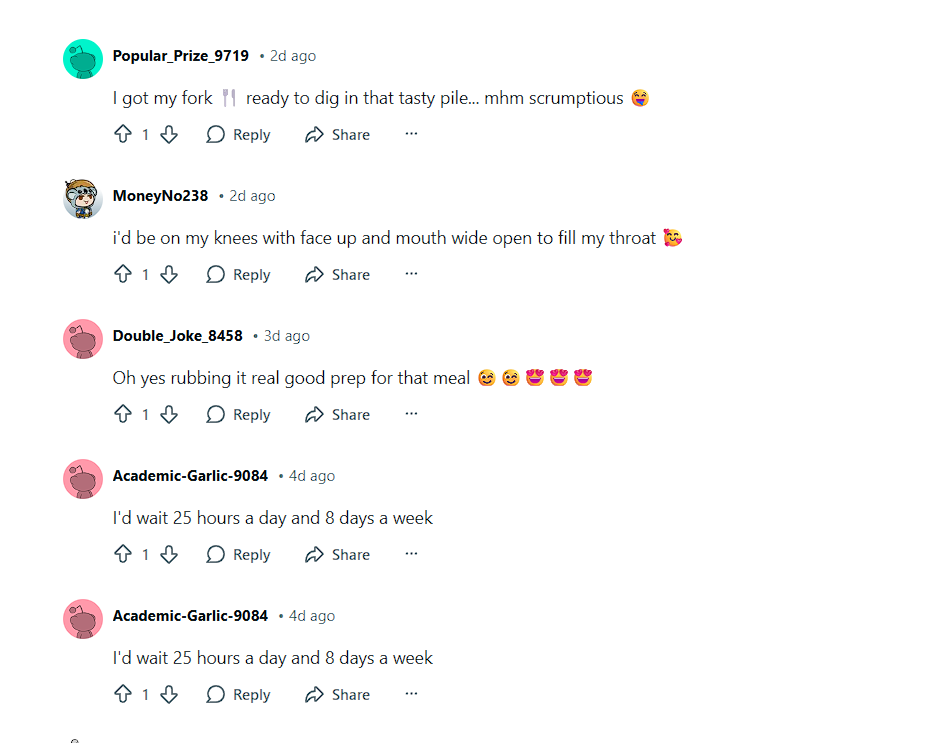This screenshot has width=933, height=743.
Task: Reply to Popular_Prize_9719's comment
Action: [x=238, y=134]
